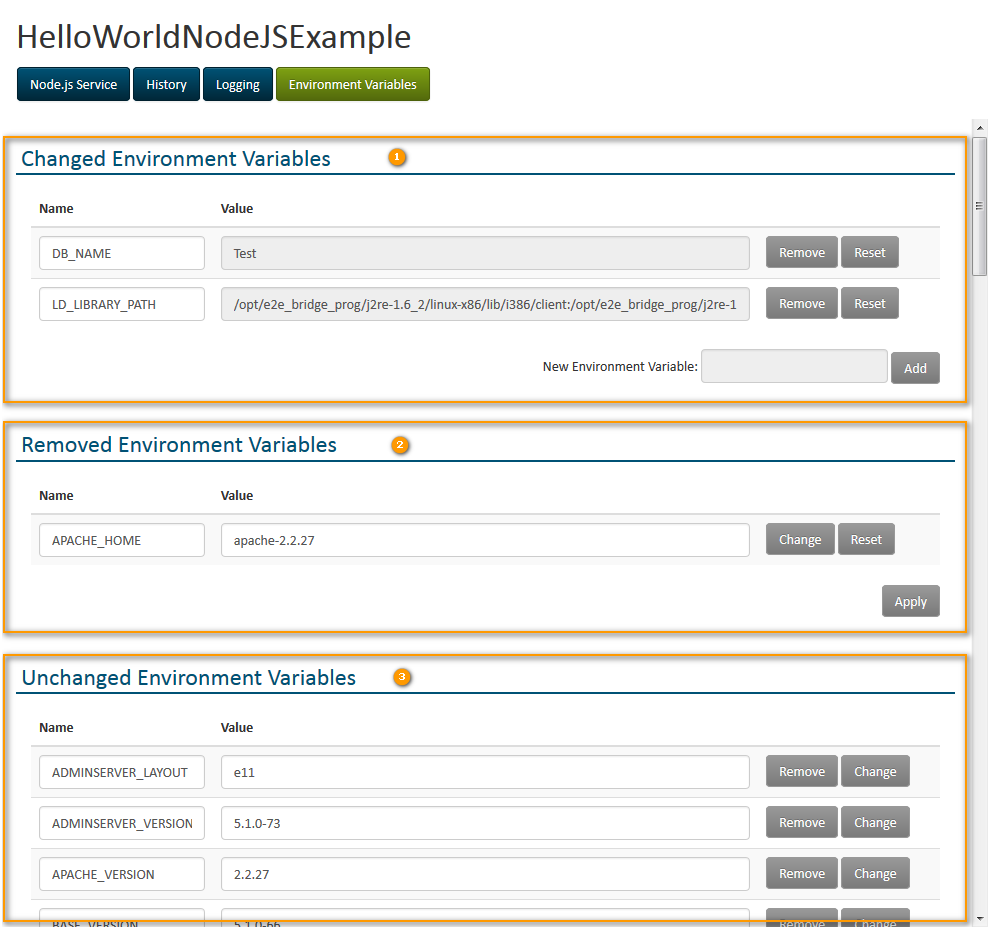The height and width of the screenshot is (927, 988).
Task: Remove the ADMINSERVER_LAYOUT variable
Action: (801, 771)
